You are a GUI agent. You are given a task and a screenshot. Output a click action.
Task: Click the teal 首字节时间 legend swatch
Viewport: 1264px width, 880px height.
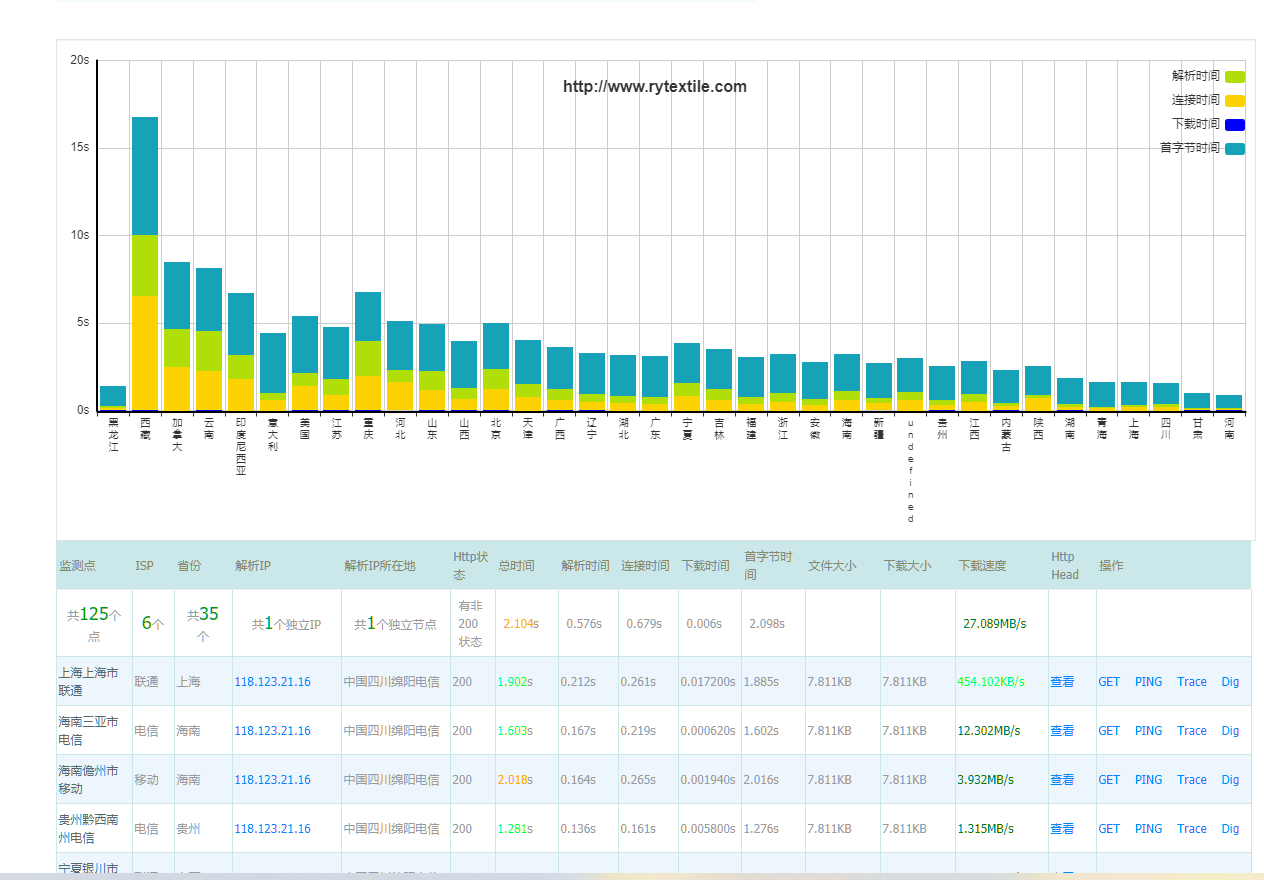click(x=1235, y=149)
